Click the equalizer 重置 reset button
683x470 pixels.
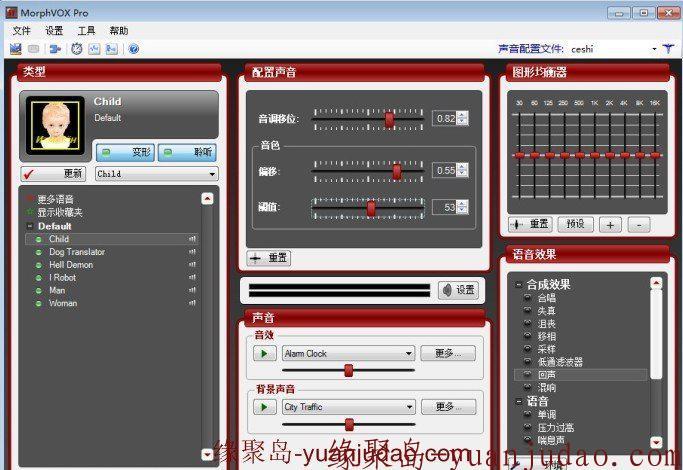[x=531, y=224]
